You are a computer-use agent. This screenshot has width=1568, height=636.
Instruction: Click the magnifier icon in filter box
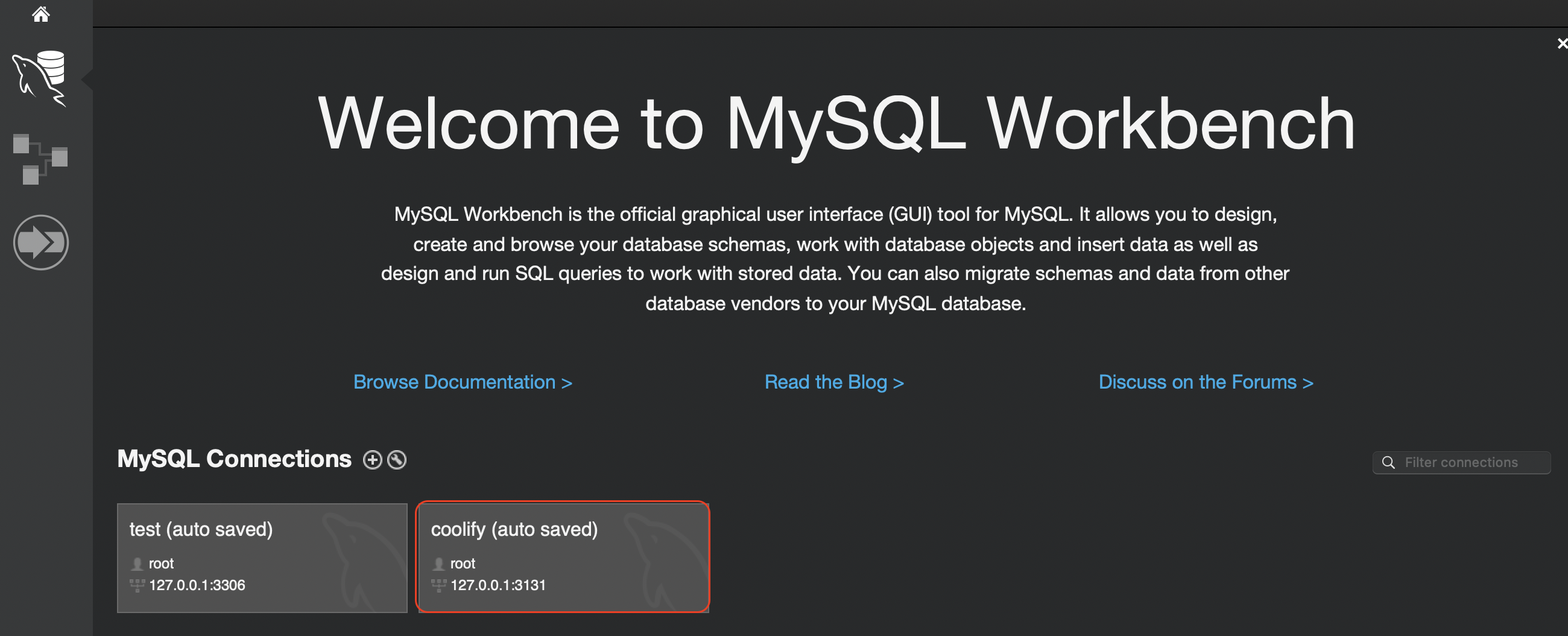[x=1388, y=462]
